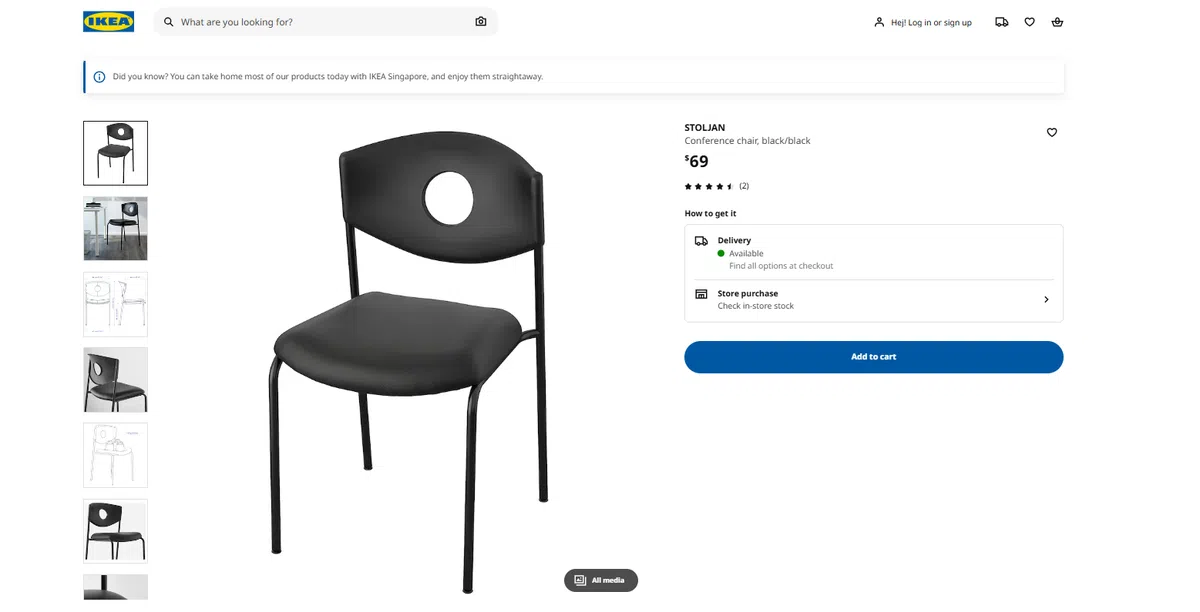
Task: Click the search magnifier icon
Action: pyautogui.click(x=168, y=22)
